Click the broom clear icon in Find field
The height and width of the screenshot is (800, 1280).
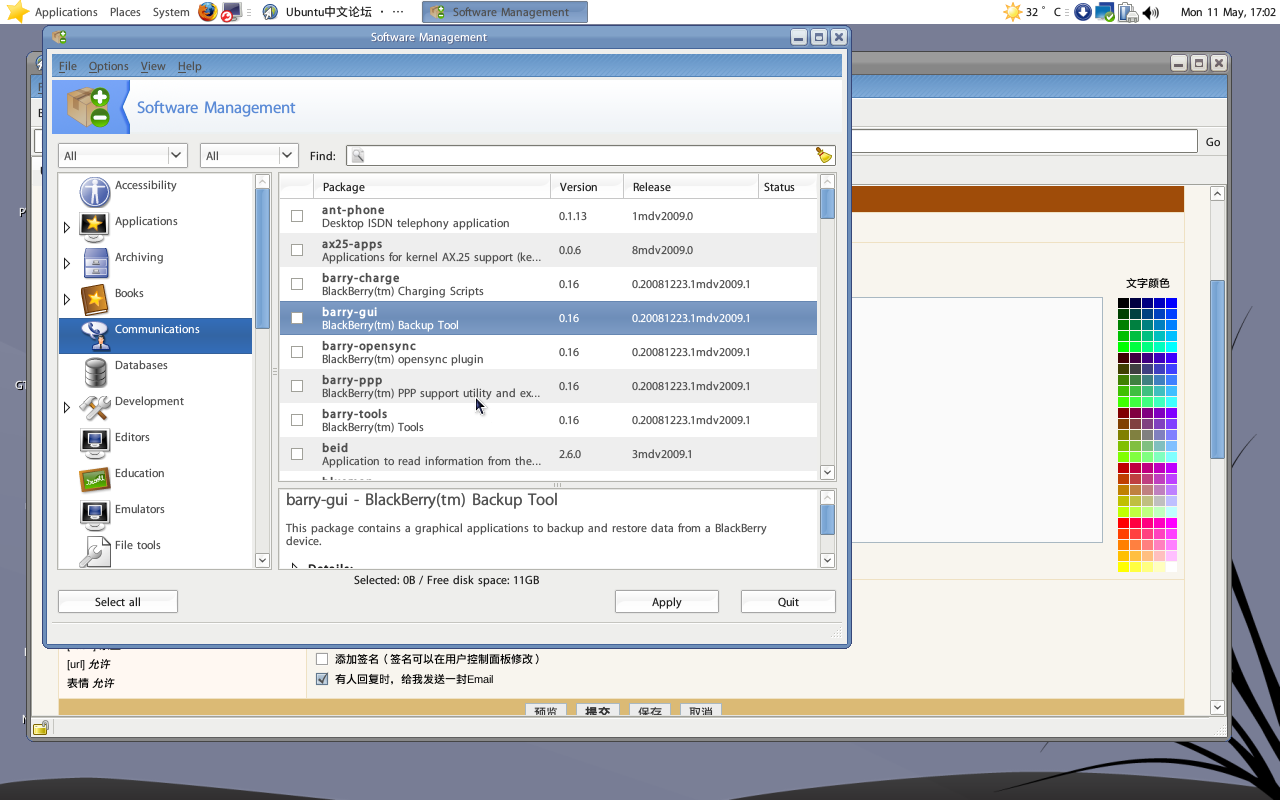(824, 155)
